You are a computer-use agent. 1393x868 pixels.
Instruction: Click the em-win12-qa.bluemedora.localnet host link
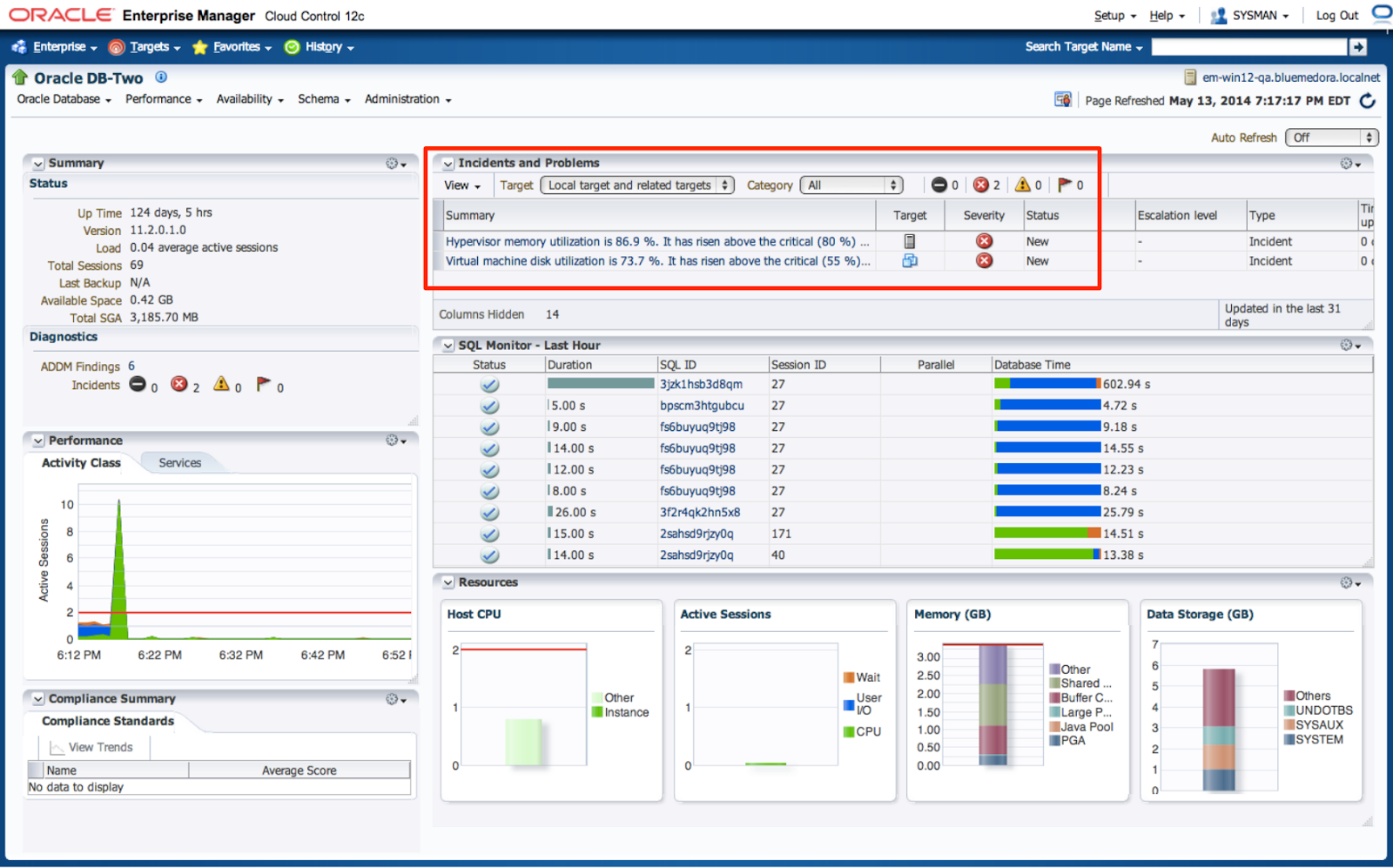[1287, 77]
